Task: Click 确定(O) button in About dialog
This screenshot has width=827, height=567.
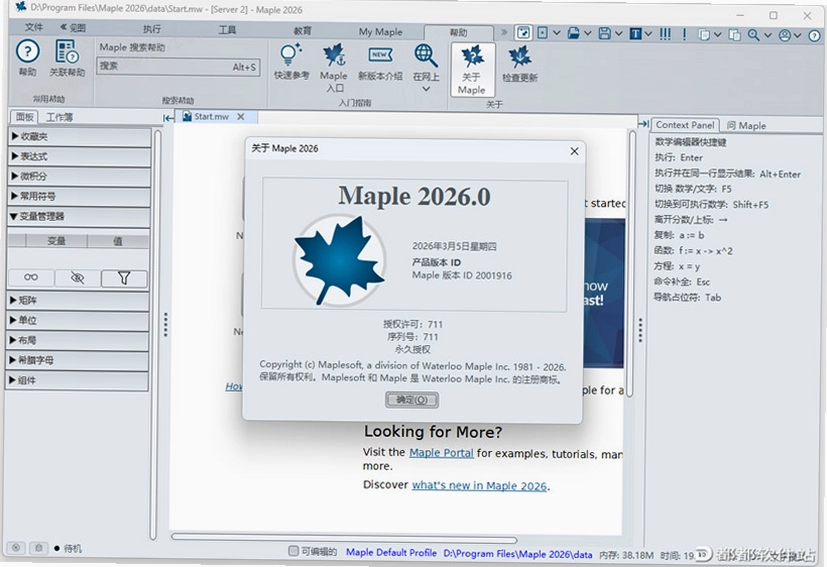Action: click(411, 400)
